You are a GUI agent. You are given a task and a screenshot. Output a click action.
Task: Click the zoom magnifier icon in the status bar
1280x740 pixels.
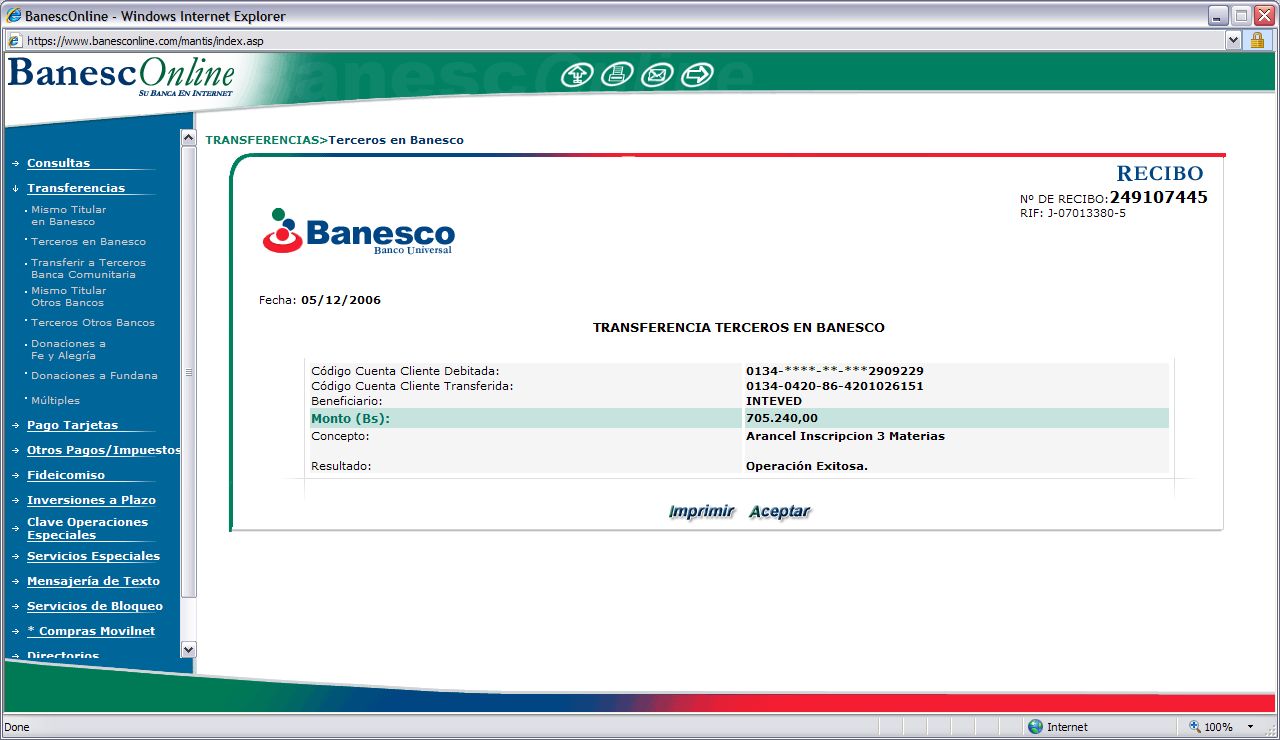(x=1195, y=727)
